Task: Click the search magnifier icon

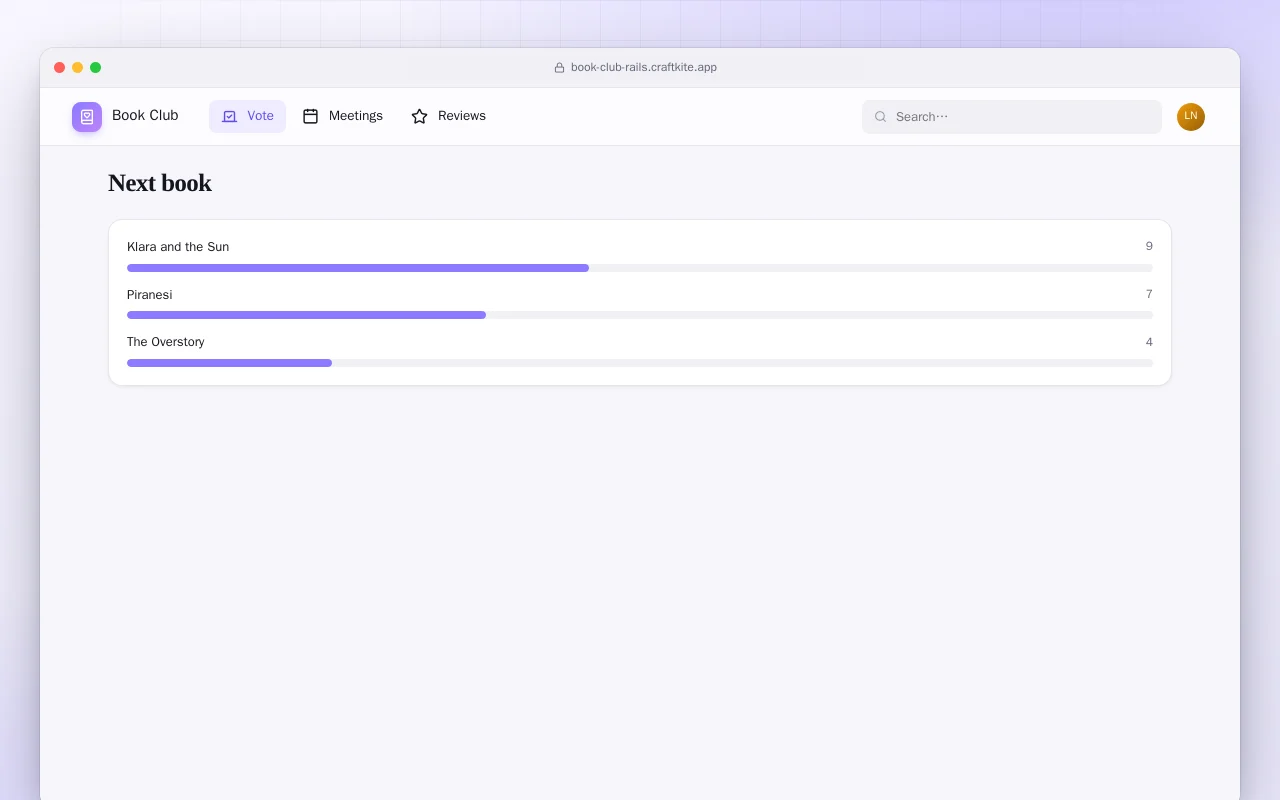Action: coord(881,117)
